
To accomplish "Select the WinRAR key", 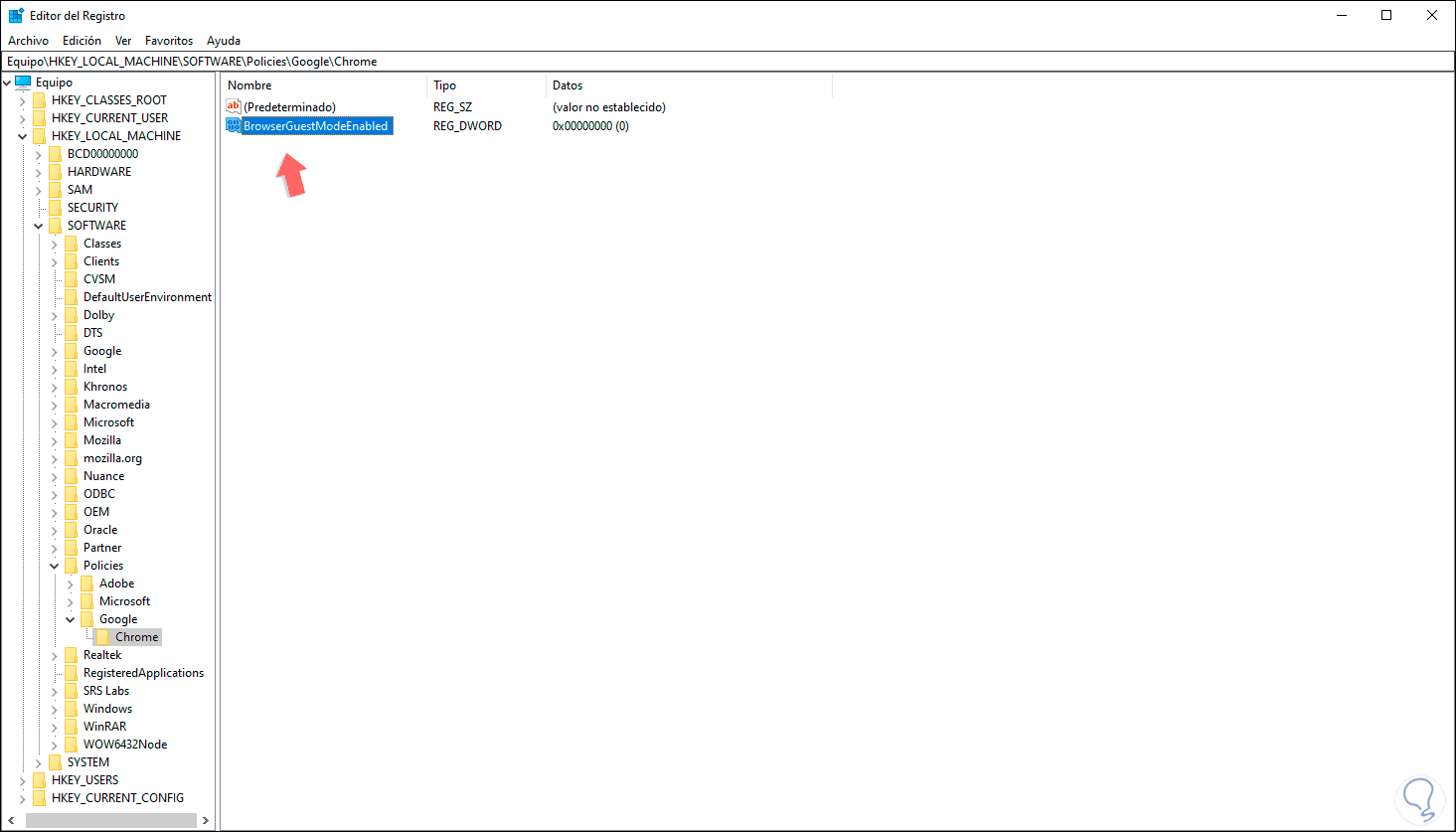I will tap(104, 727).
